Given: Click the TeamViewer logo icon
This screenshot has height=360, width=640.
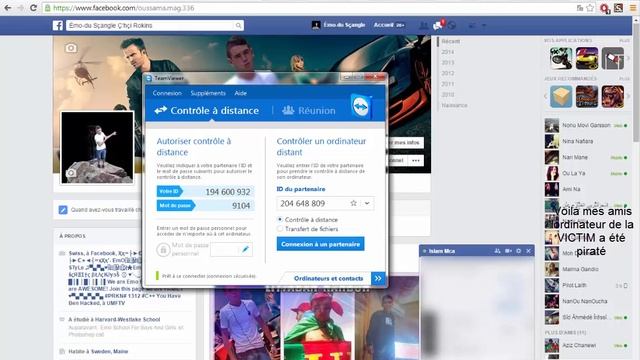Looking at the screenshot, I should click(x=361, y=107).
